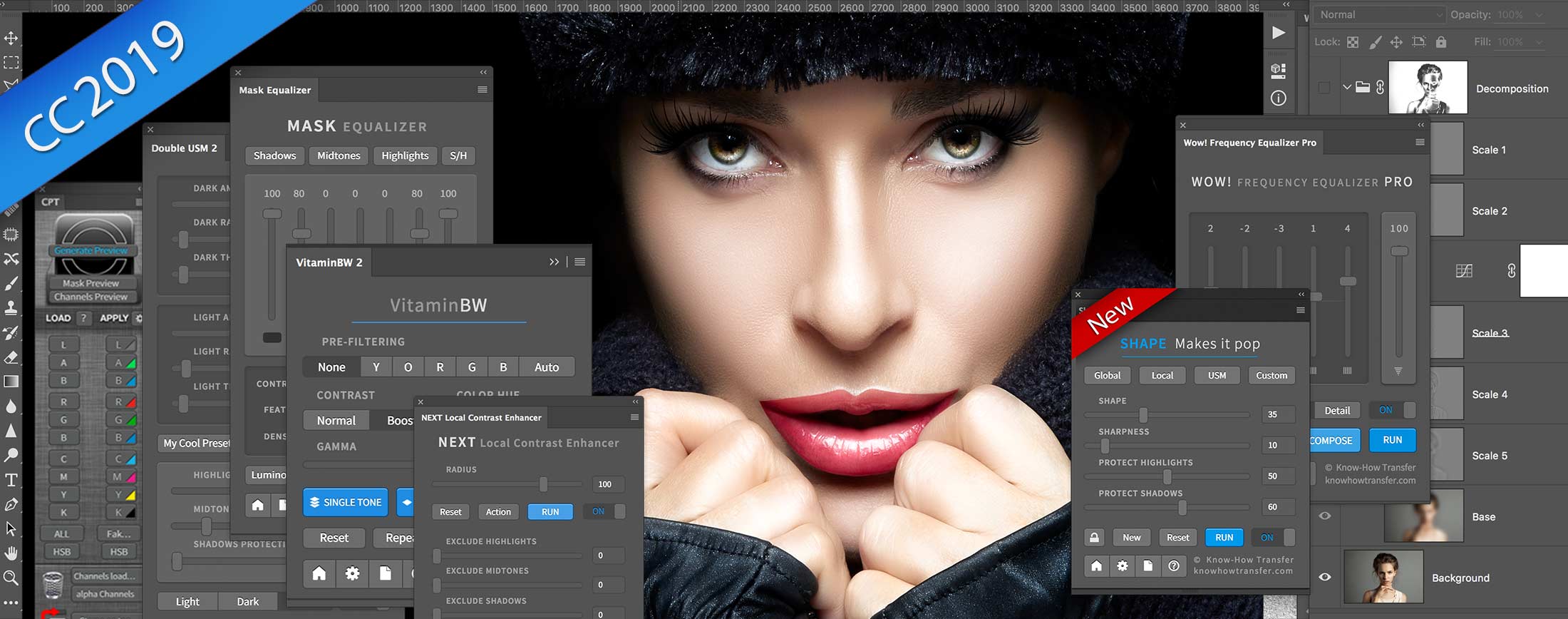Select the Brush tool in the toolbar
This screenshot has height=619, width=1568.
coord(11,283)
